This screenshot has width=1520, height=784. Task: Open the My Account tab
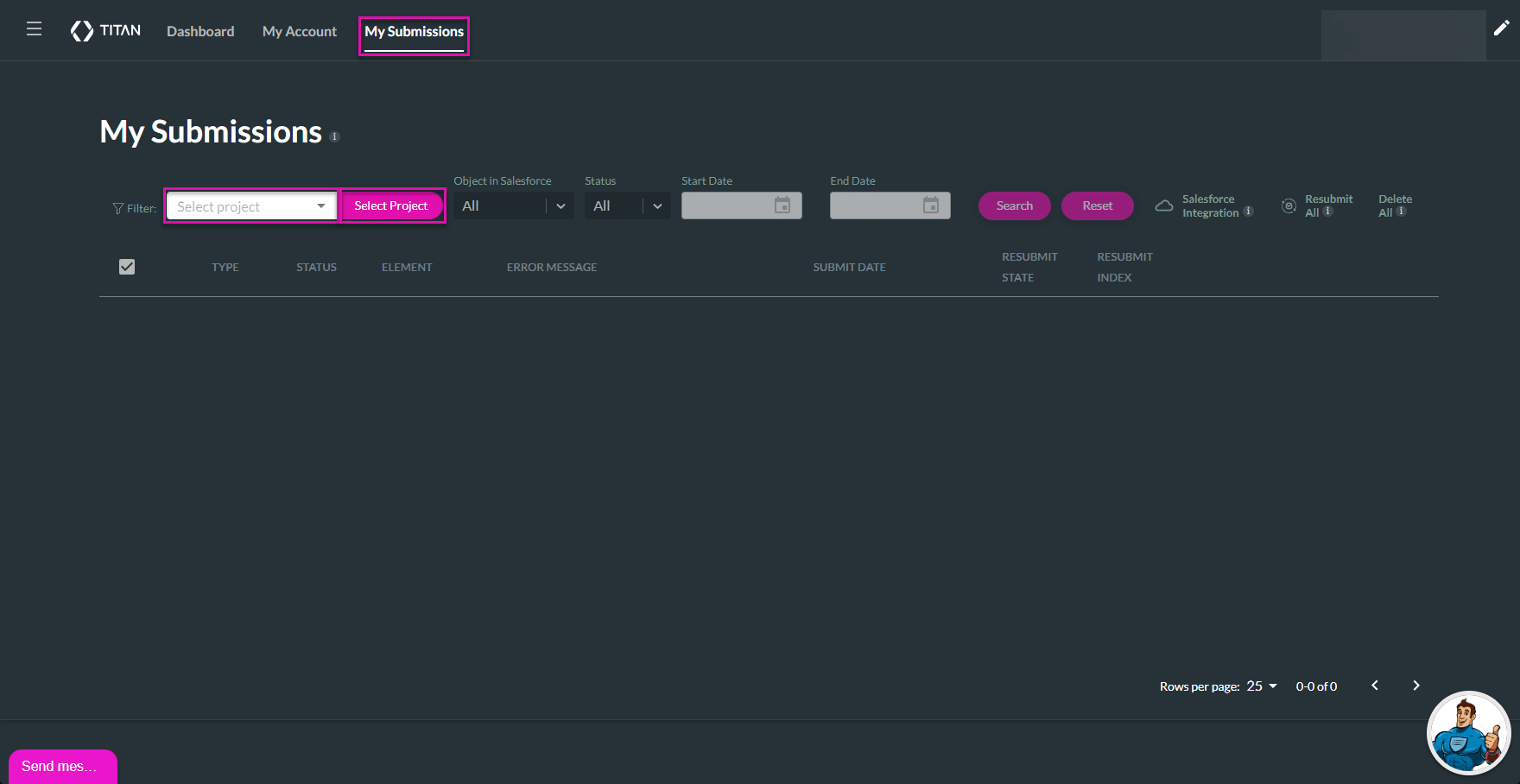pyautogui.click(x=299, y=31)
